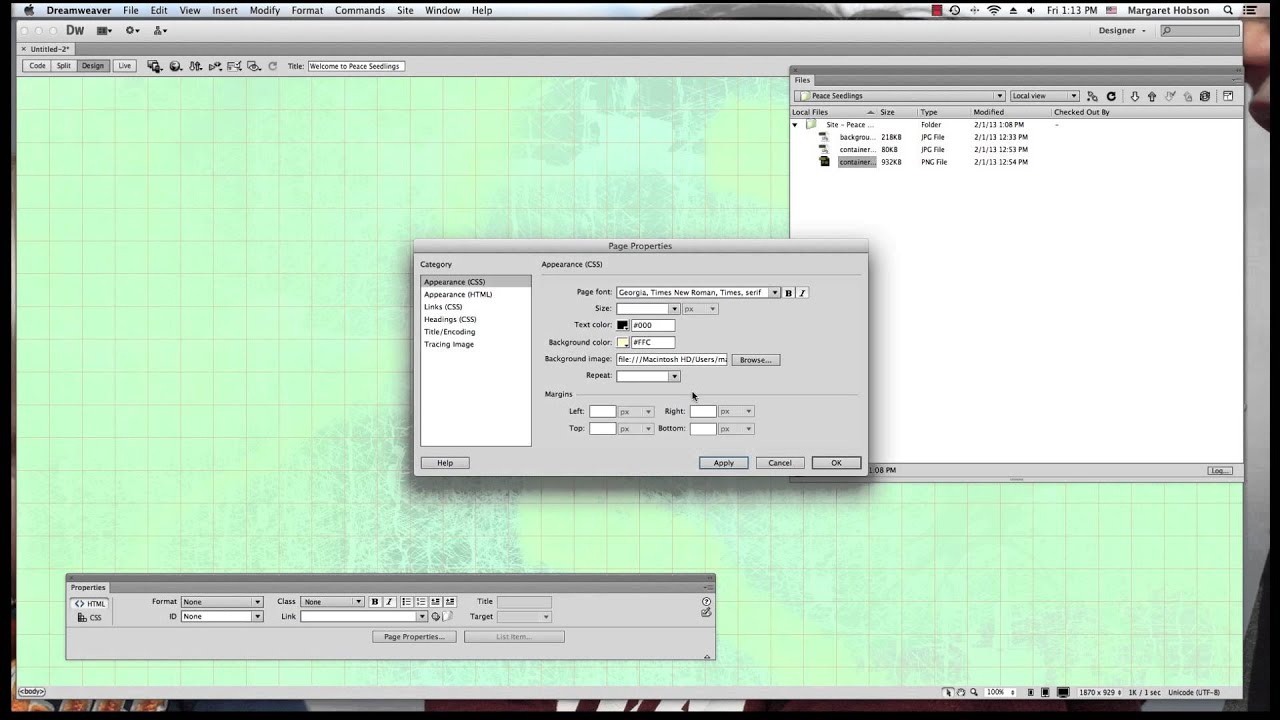Viewport: 1280px width, 720px height.
Task: Click the document Title field
Action: 356,66
